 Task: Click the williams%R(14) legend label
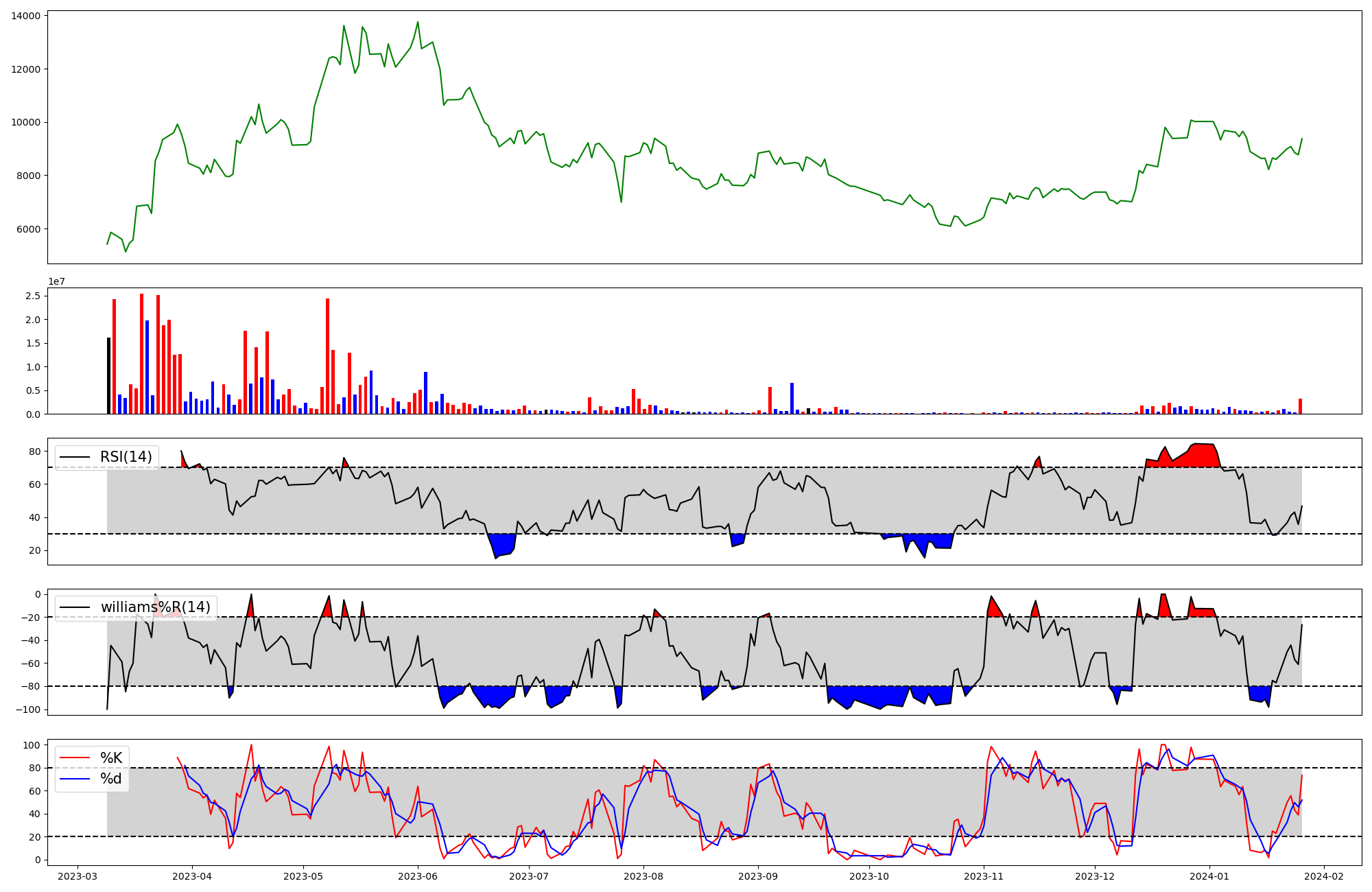pos(155,607)
